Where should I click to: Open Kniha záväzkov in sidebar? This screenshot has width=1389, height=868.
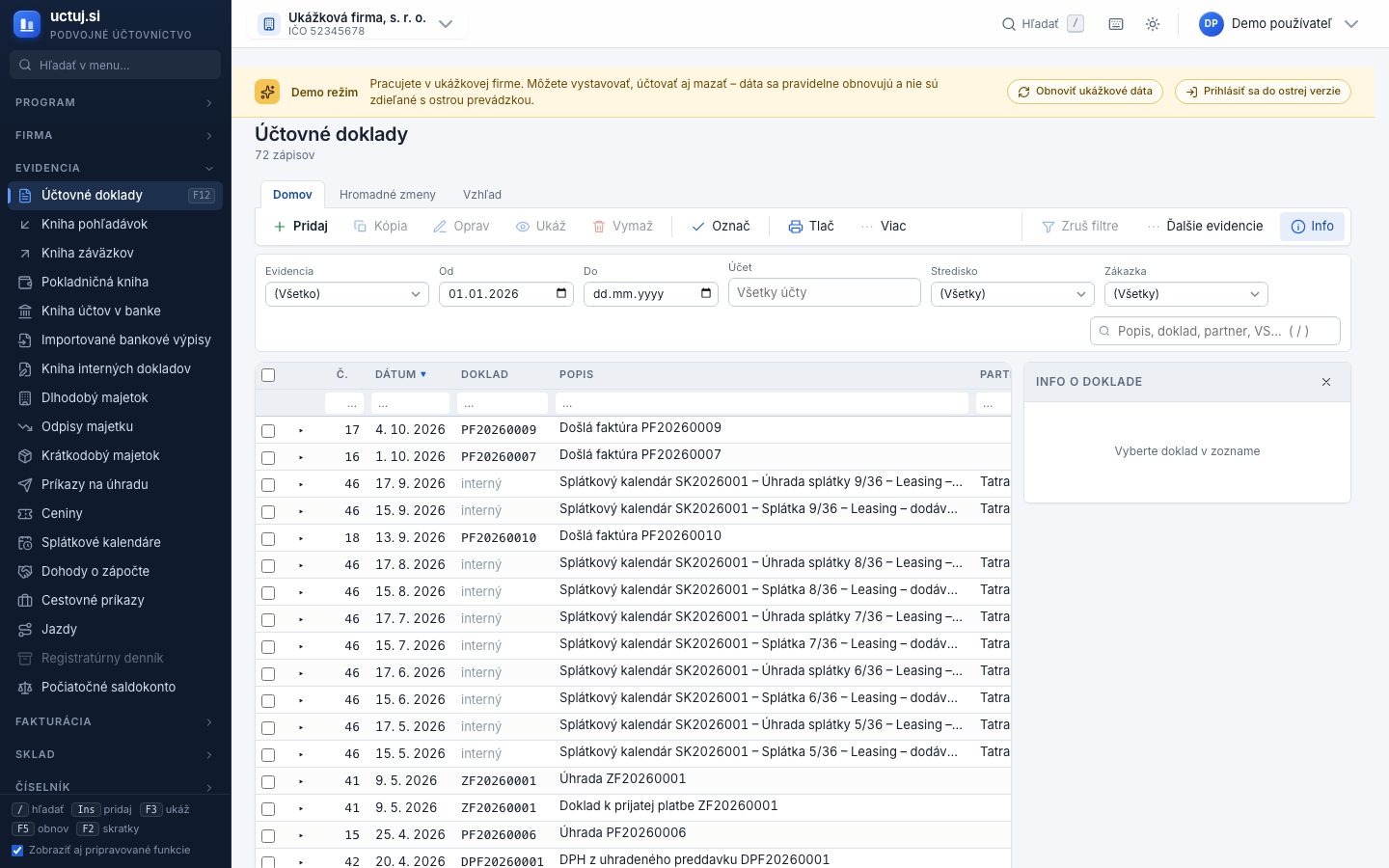click(115, 253)
